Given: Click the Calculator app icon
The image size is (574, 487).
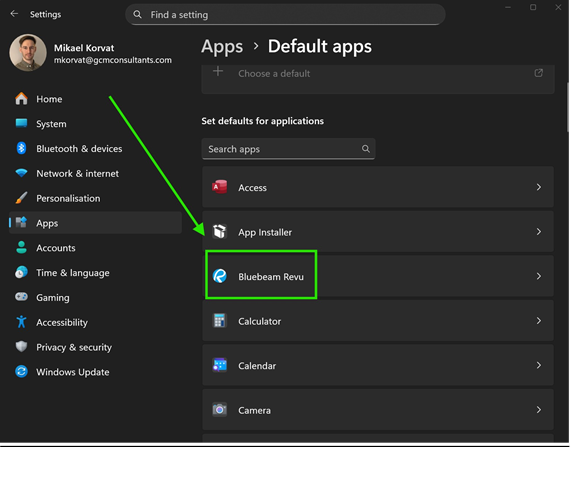Looking at the screenshot, I should 220,321.
